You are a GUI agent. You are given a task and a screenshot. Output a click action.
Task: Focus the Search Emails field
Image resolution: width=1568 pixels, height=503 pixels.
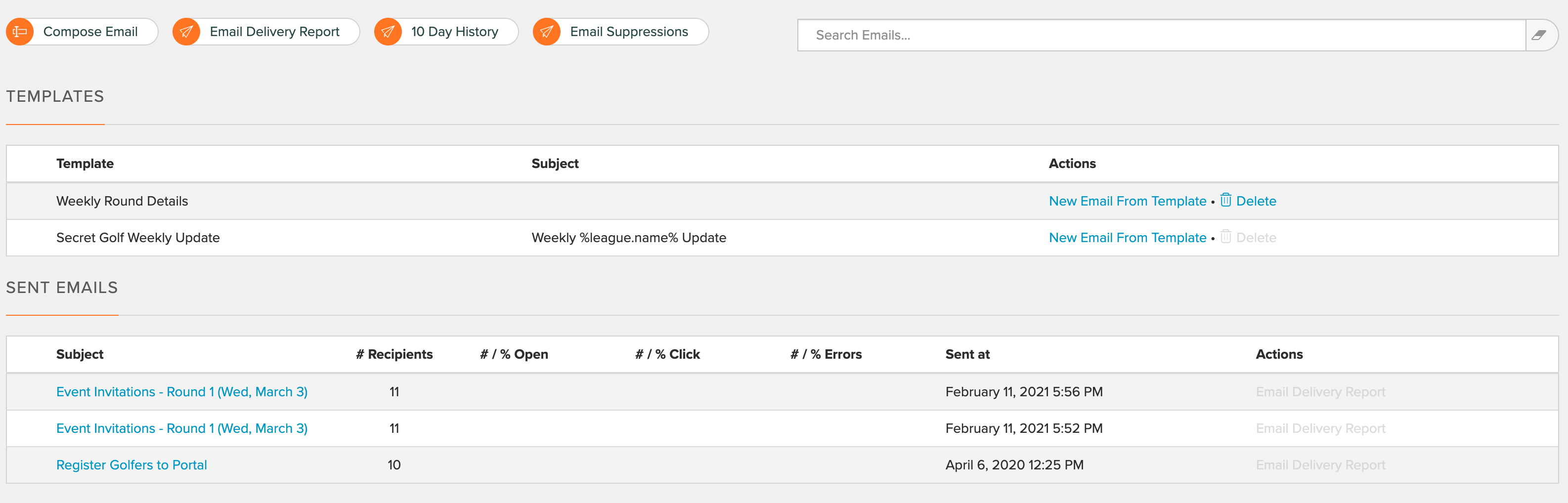pyautogui.click(x=1161, y=35)
